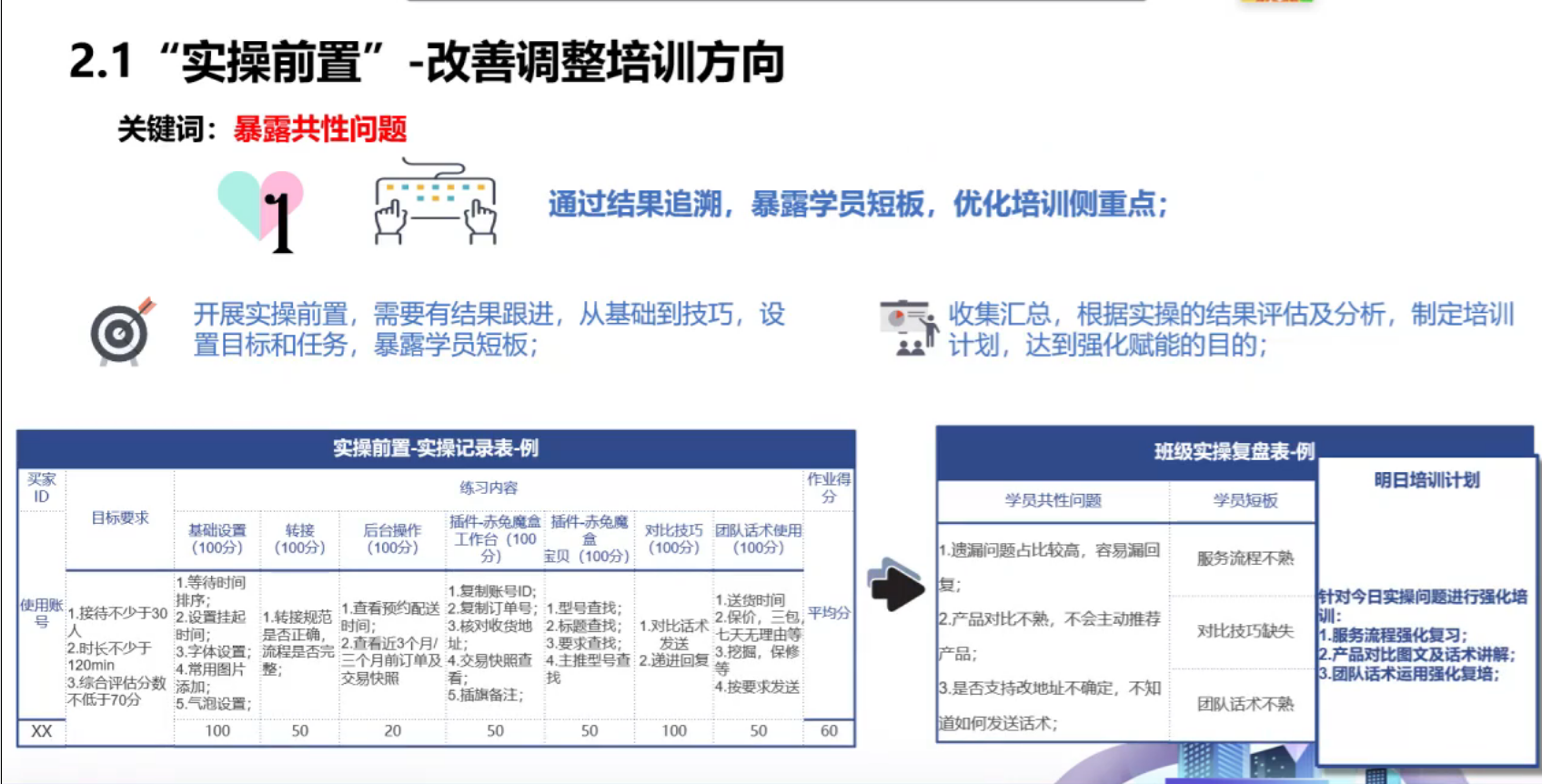Select the average score 60 cell
The image size is (1542, 784).
coord(829,731)
